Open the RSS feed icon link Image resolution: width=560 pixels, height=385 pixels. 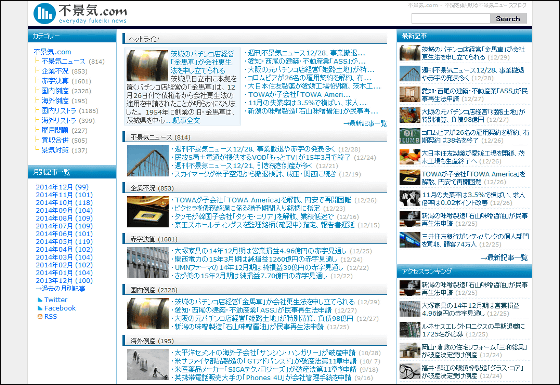tap(47, 316)
